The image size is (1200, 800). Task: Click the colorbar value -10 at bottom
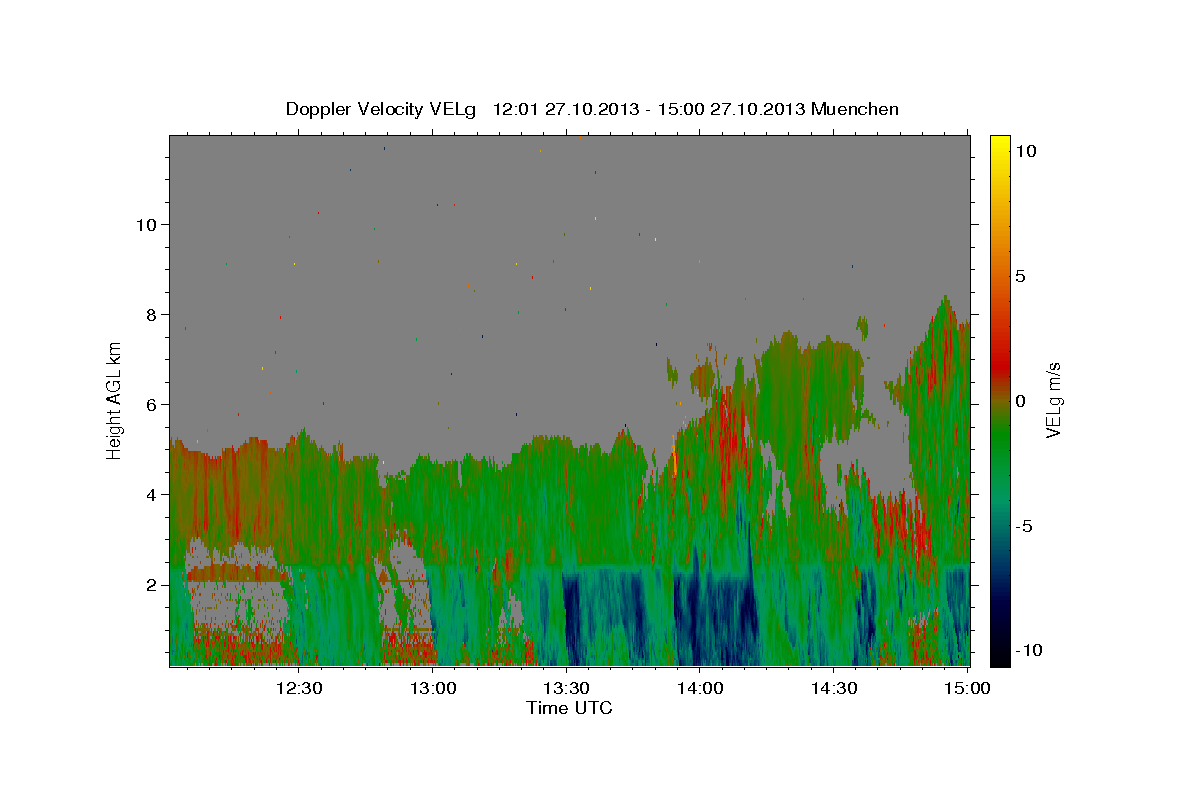pos(1027,650)
